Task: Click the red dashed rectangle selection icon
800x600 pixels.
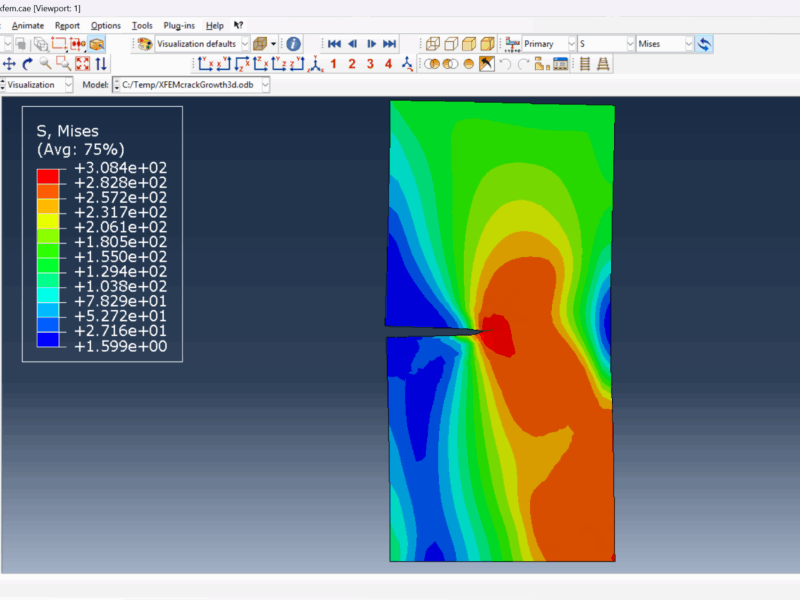Action: [59, 44]
